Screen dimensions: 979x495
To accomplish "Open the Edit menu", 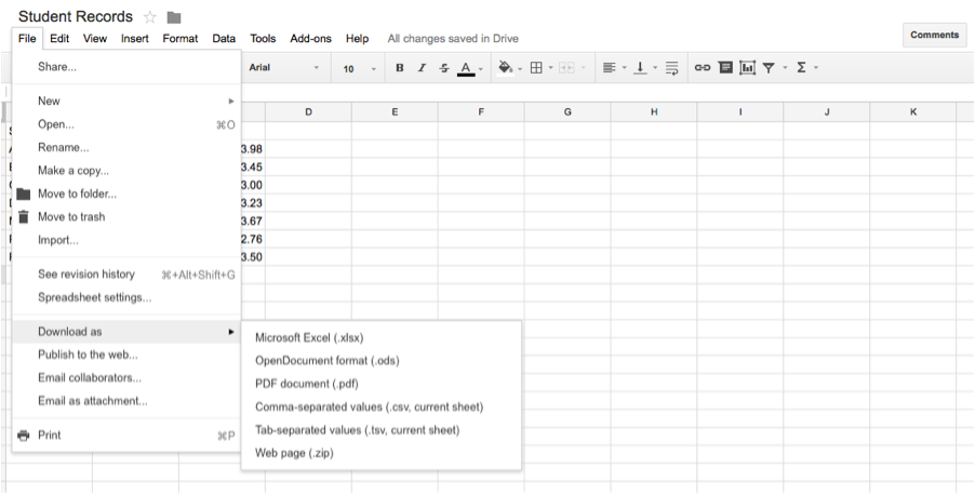I will point(59,39).
